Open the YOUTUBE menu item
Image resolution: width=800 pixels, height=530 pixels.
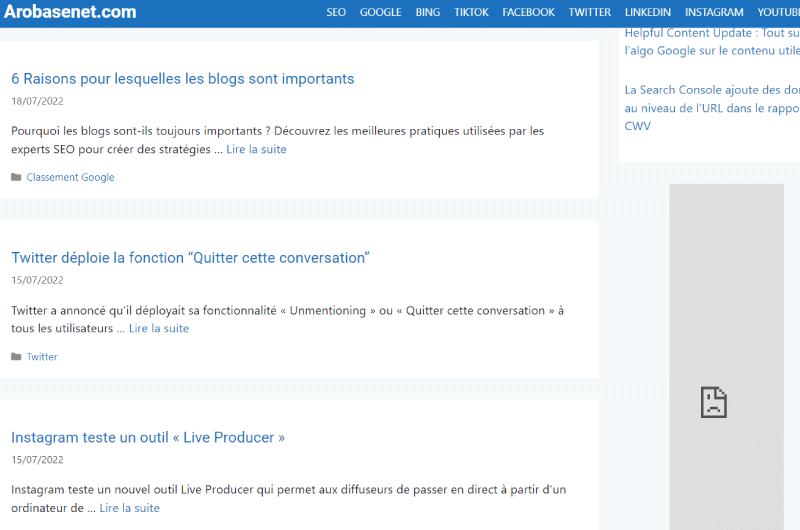click(779, 12)
